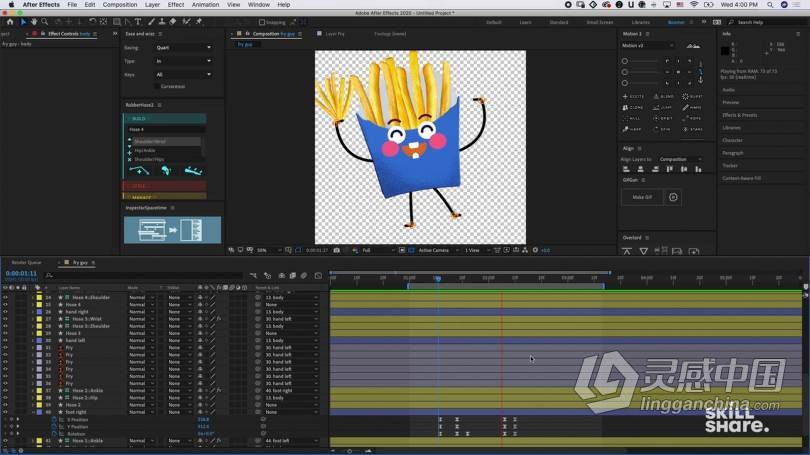Screen dimensions: 810x455
Task: Click RubberHose create new hose icon
Action: coord(139,170)
